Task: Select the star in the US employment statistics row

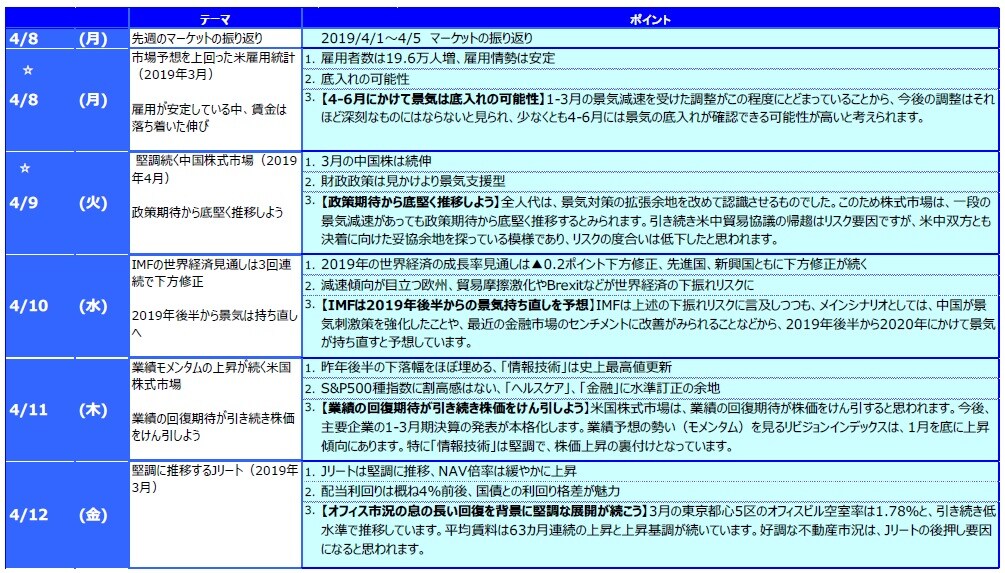Action: click(x=28, y=71)
